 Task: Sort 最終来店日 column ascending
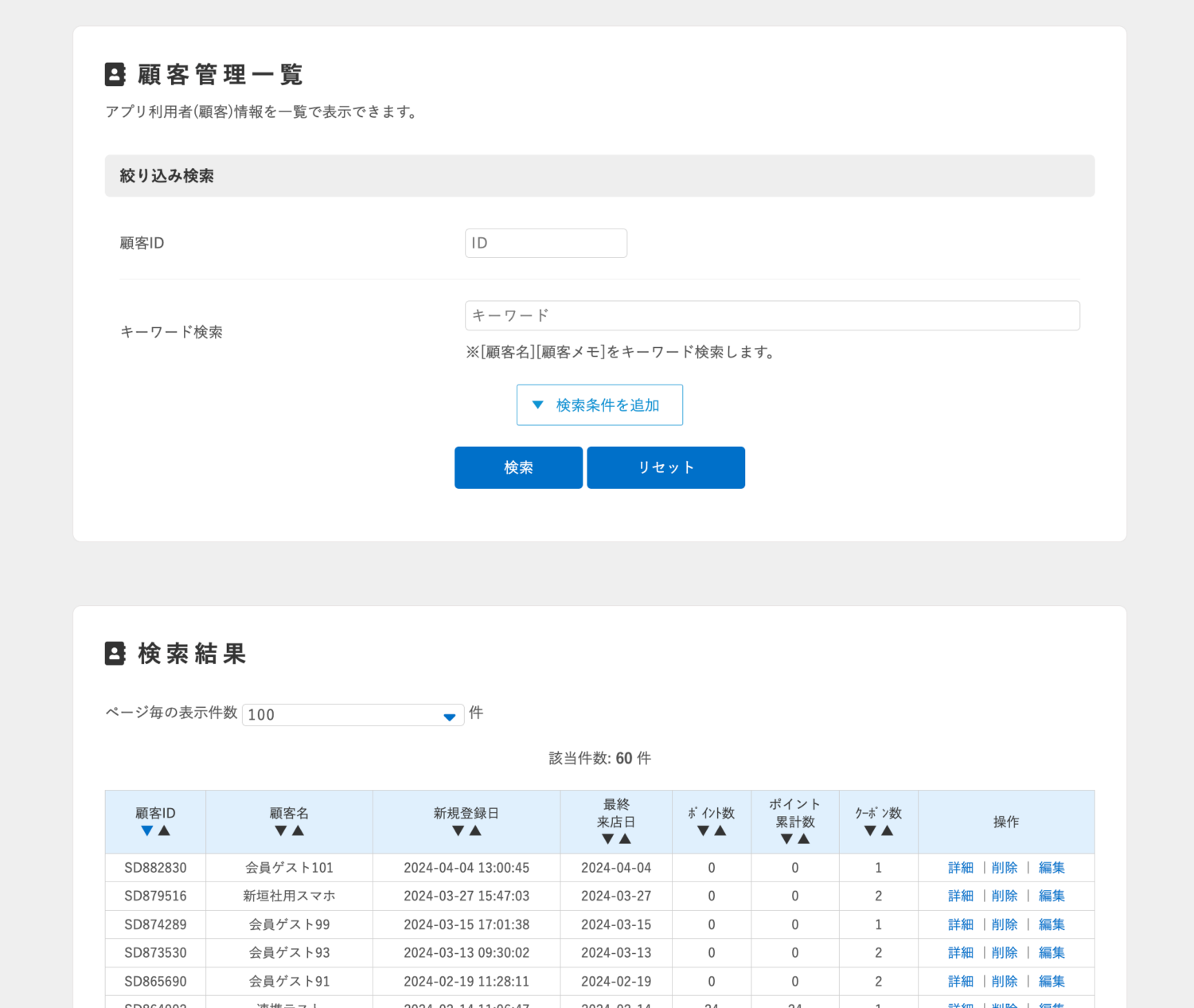click(625, 840)
